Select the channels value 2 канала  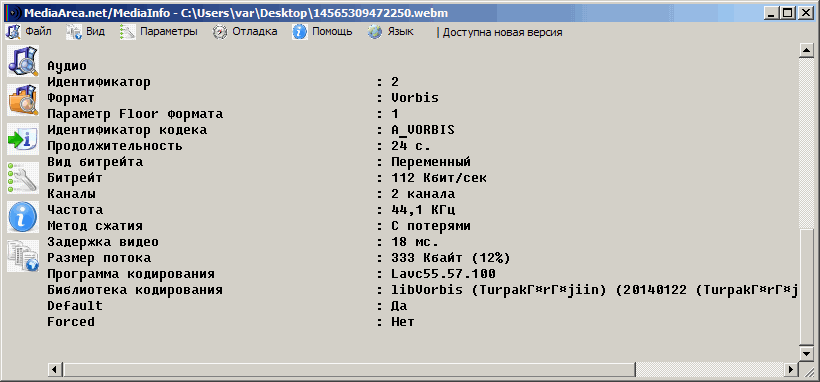pos(423,194)
